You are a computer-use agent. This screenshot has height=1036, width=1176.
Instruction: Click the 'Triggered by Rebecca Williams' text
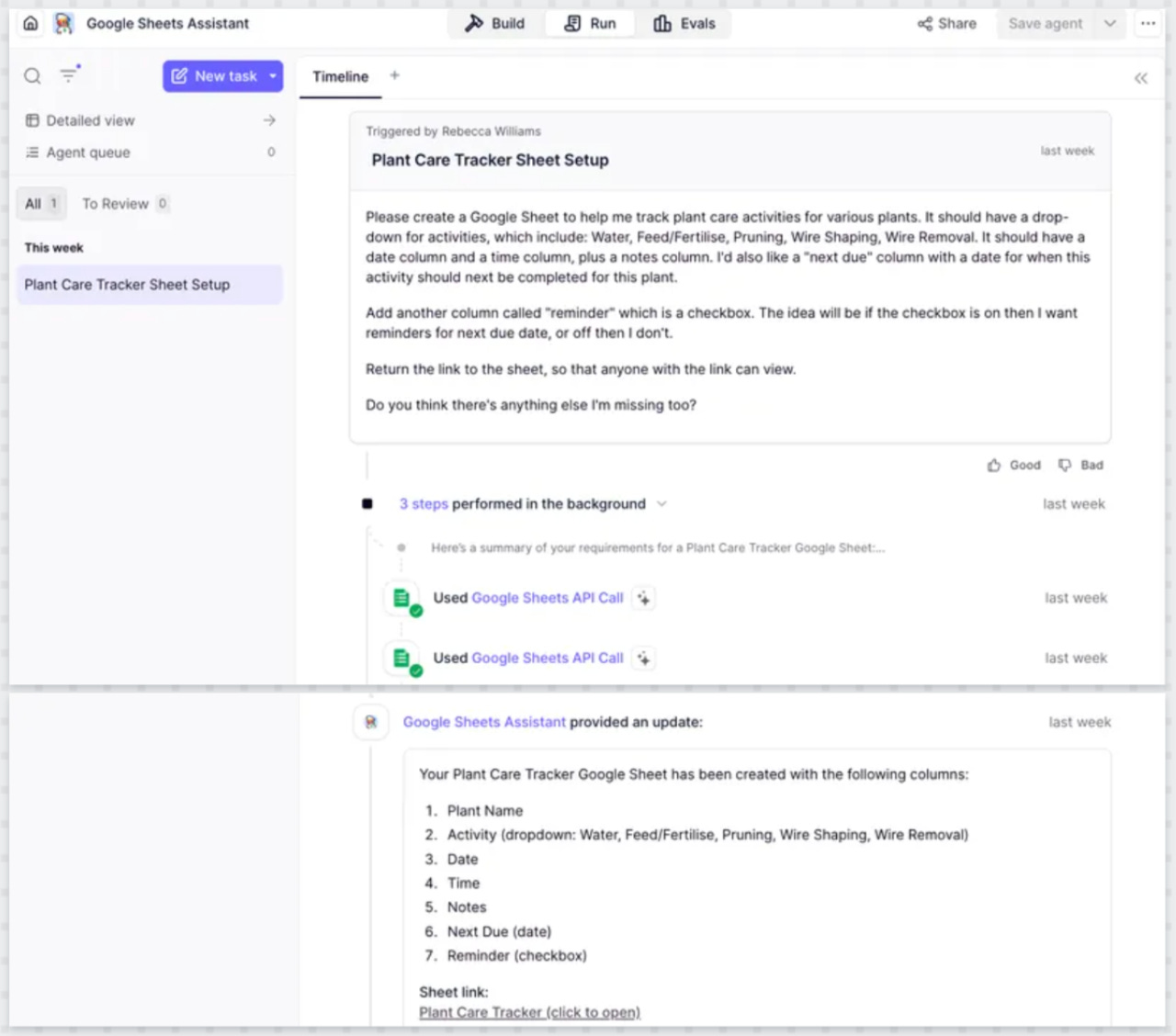(x=453, y=131)
